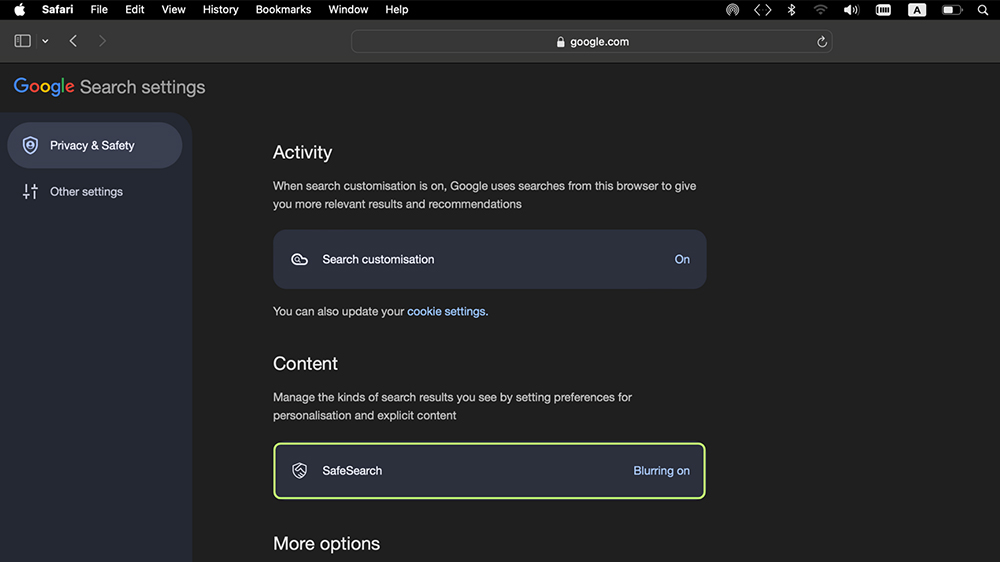
Task: Open the View menu
Action: 173,10
